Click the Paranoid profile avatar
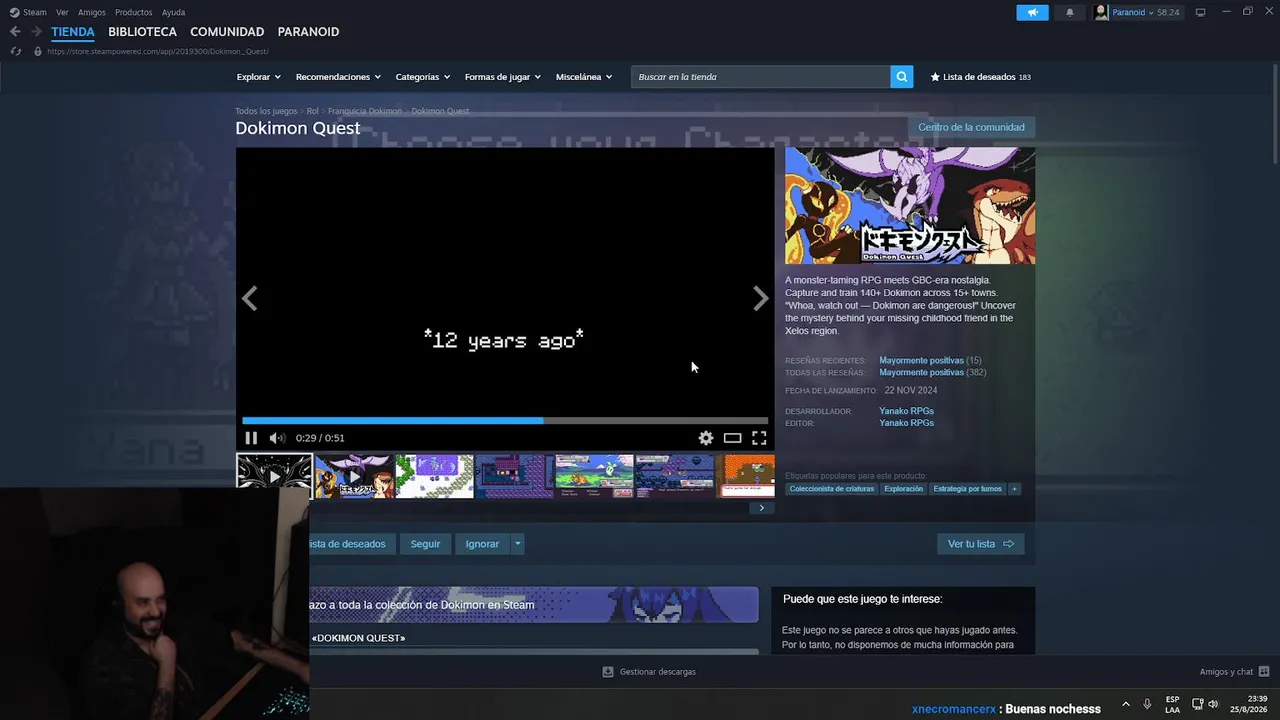Image resolution: width=1280 pixels, height=720 pixels. [x=1101, y=12]
